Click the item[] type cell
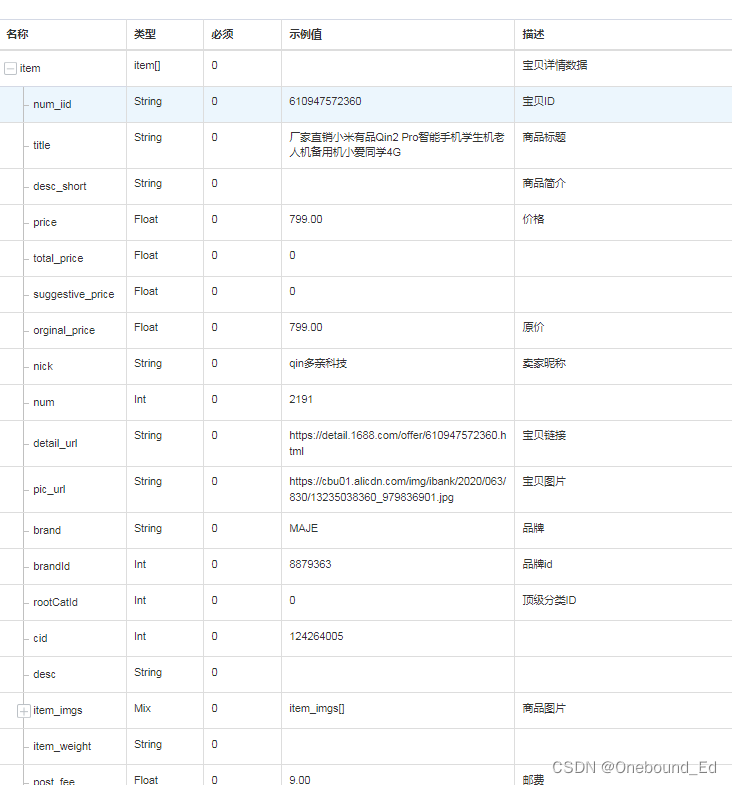Screen dimensions: 732x785 point(147,66)
